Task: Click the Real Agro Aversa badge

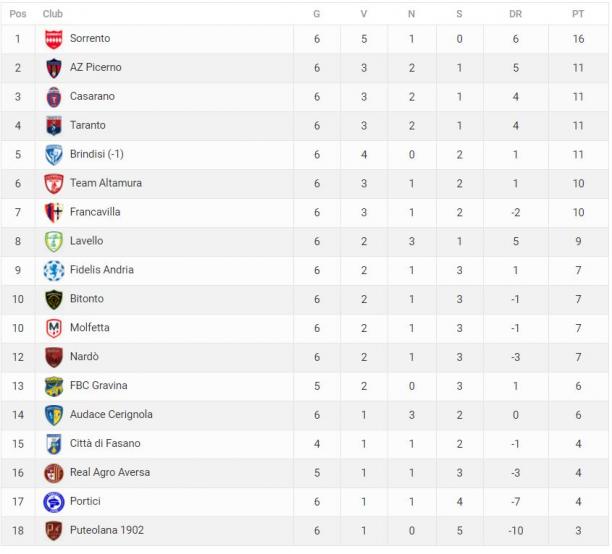Action: coord(53,473)
